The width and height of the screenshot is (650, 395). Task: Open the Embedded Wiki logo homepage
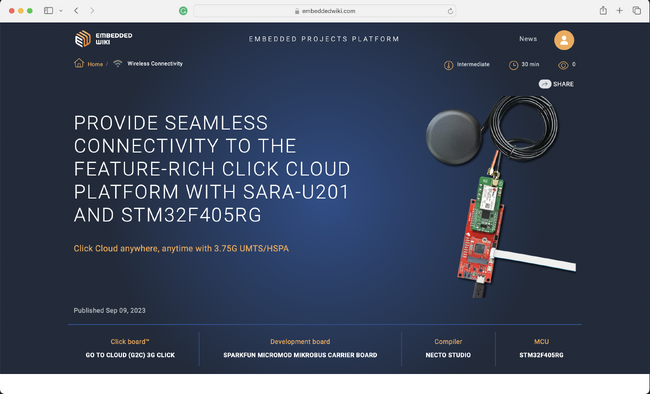pos(104,39)
